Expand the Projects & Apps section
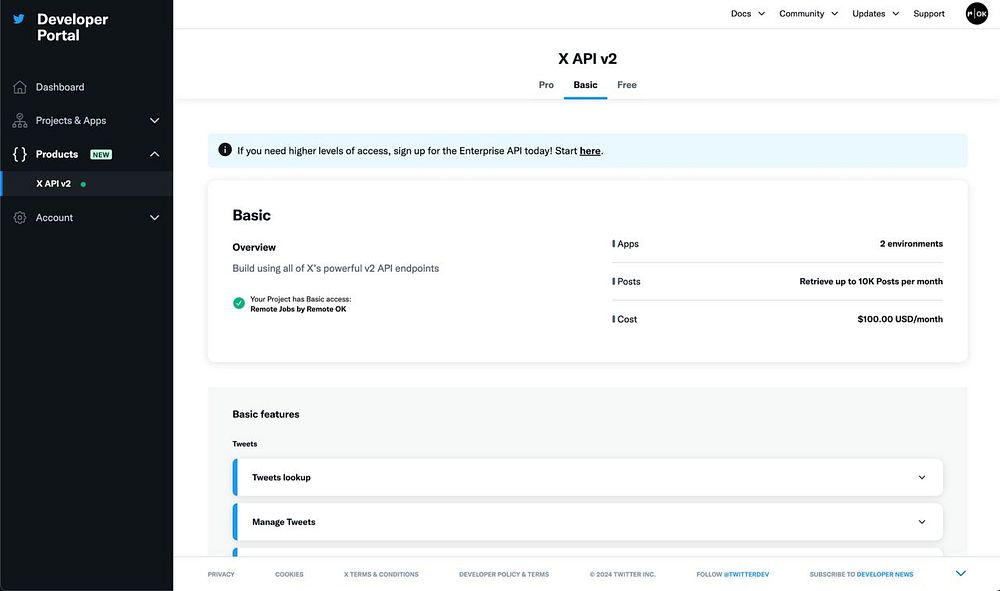This screenshot has width=1000, height=591. tap(154, 120)
